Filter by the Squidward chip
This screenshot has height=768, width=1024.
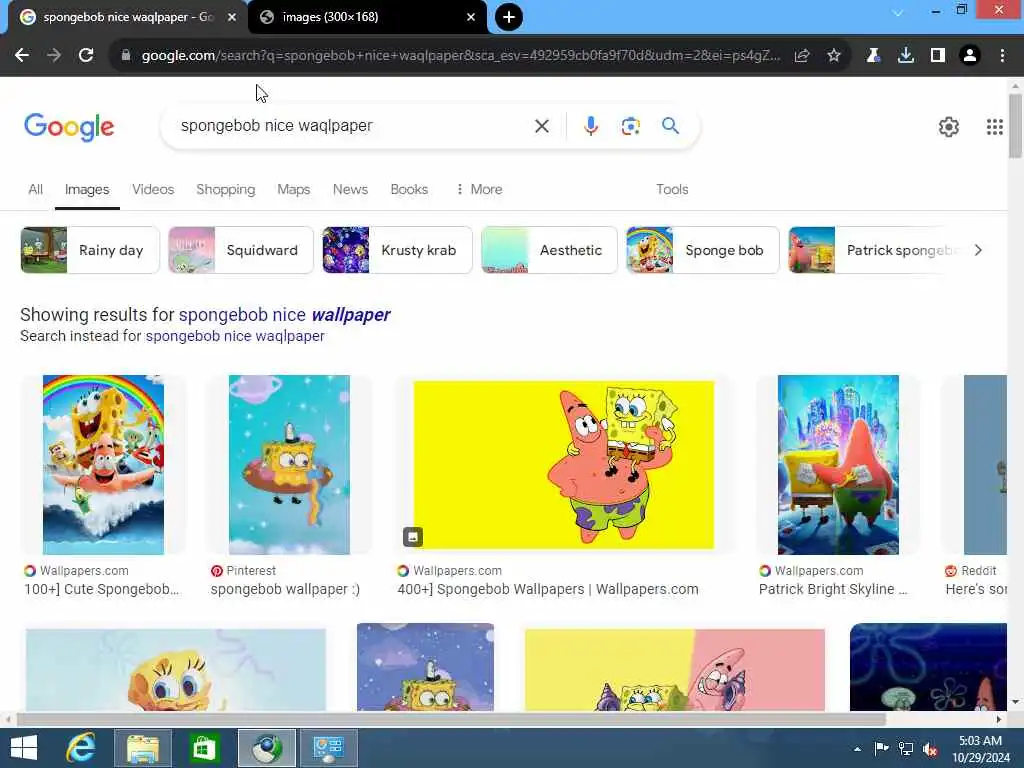pos(240,250)
